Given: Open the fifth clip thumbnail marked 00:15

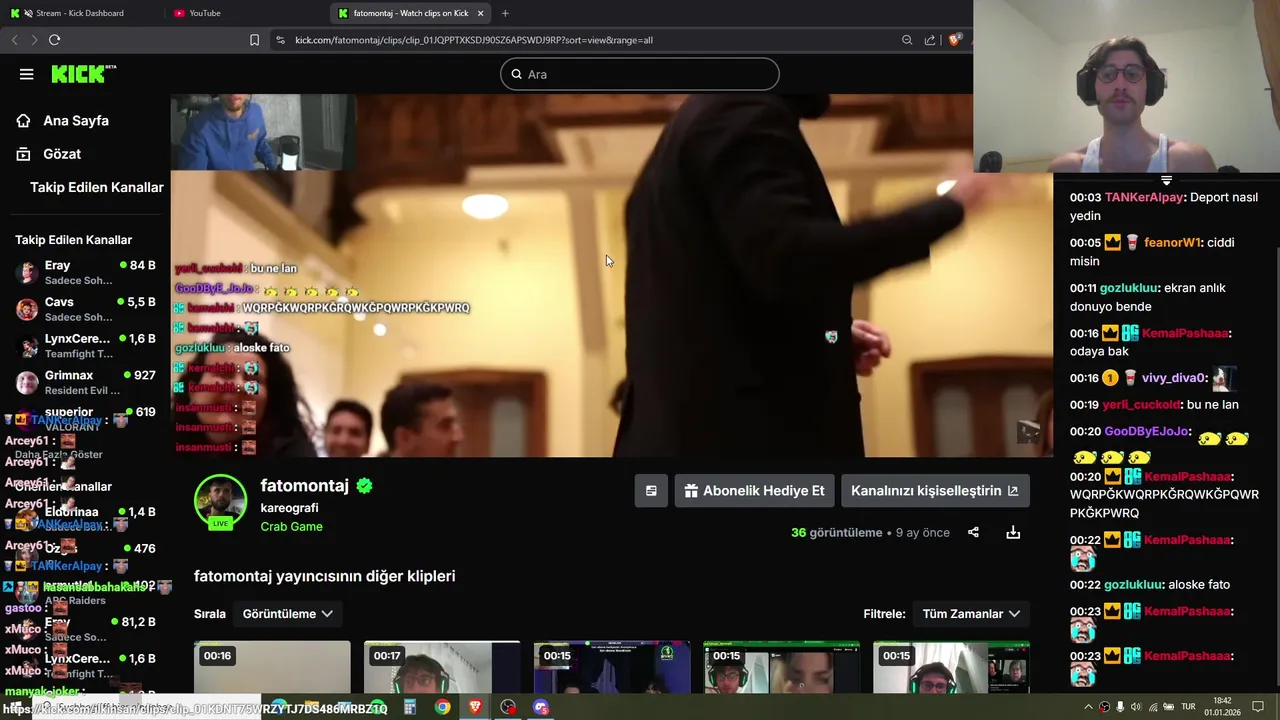Looking at the screenshot, I should click(x=951, y=667).
